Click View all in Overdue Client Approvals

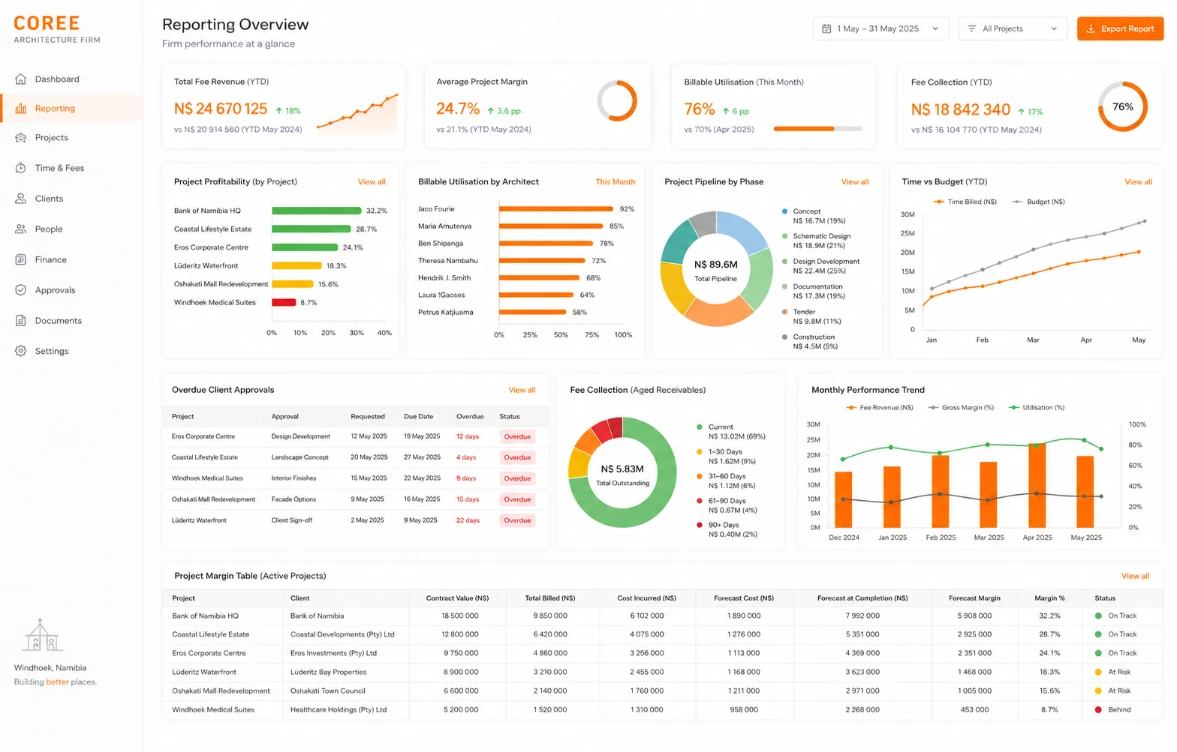522,390
